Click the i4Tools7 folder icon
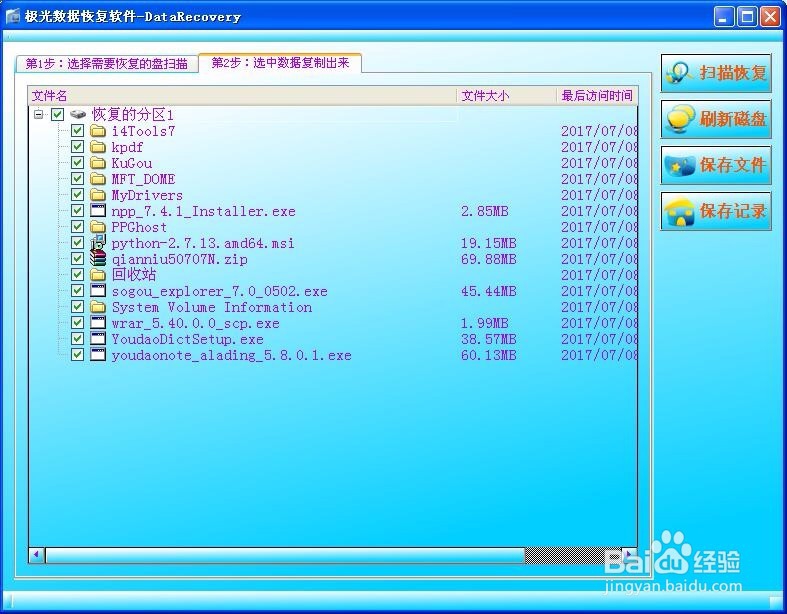This screenshot has height=614, width=787. pyautogui.click(x=98, y=131)
